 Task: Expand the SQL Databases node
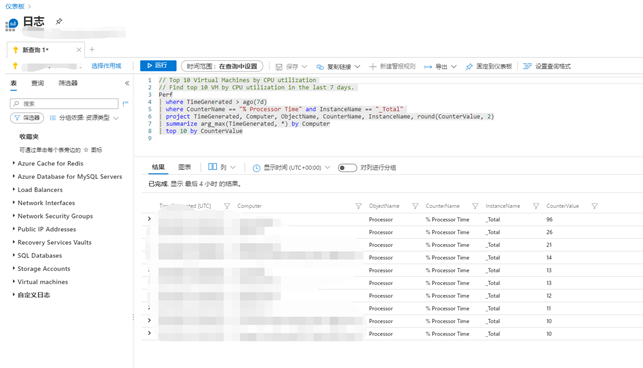(14, 255)
